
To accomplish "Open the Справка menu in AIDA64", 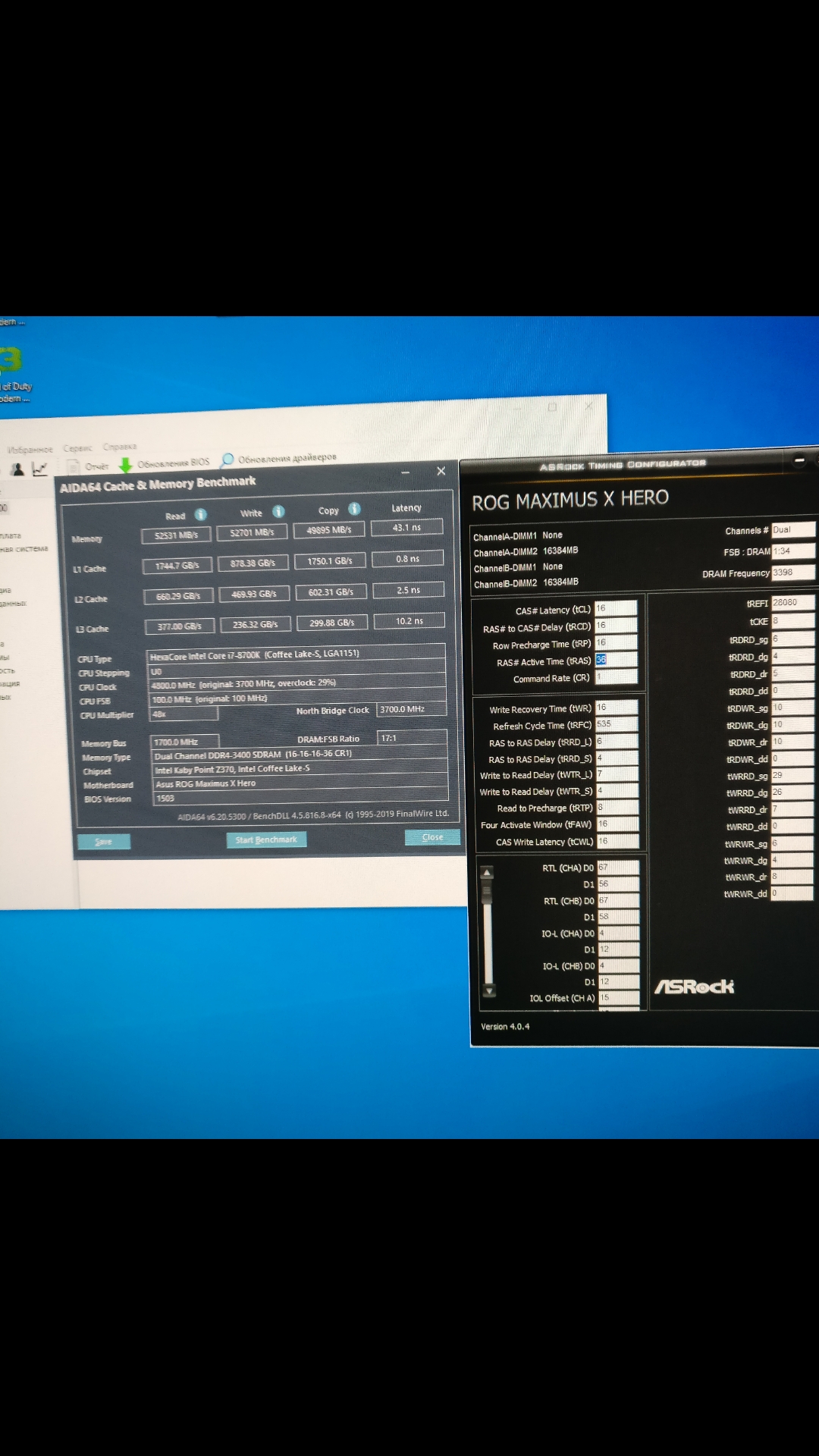I will (120, 447).
